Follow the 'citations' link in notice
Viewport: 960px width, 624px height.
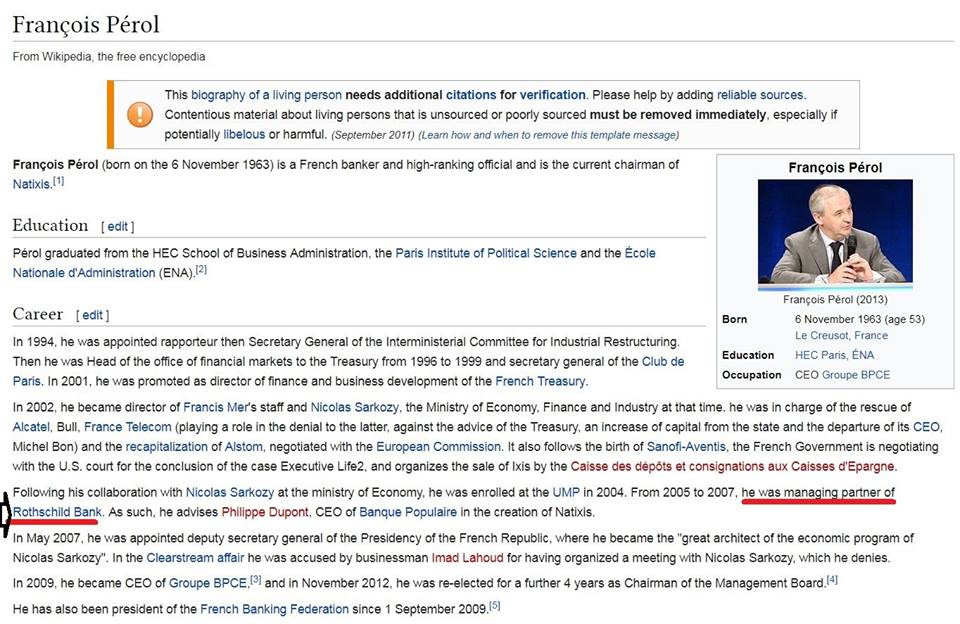tap(471, 95)
